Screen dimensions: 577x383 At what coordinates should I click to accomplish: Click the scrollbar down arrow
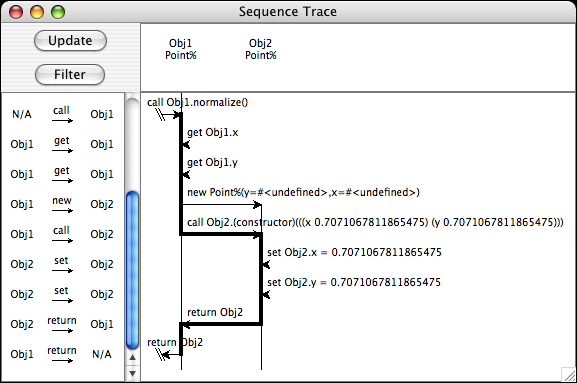[x=132, y=373]
